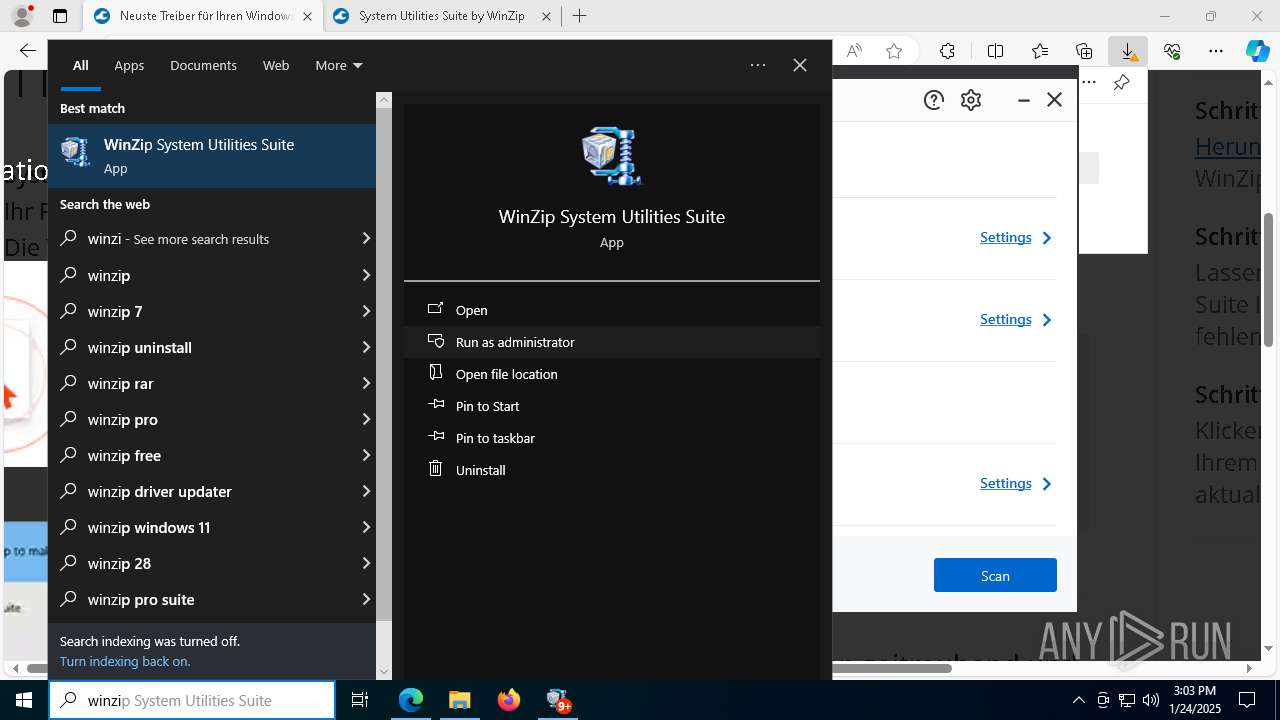Launch Firefox from the taskbar
Image resolution: width=1280 pixels, height=720 pixels.
click(509, 700)
